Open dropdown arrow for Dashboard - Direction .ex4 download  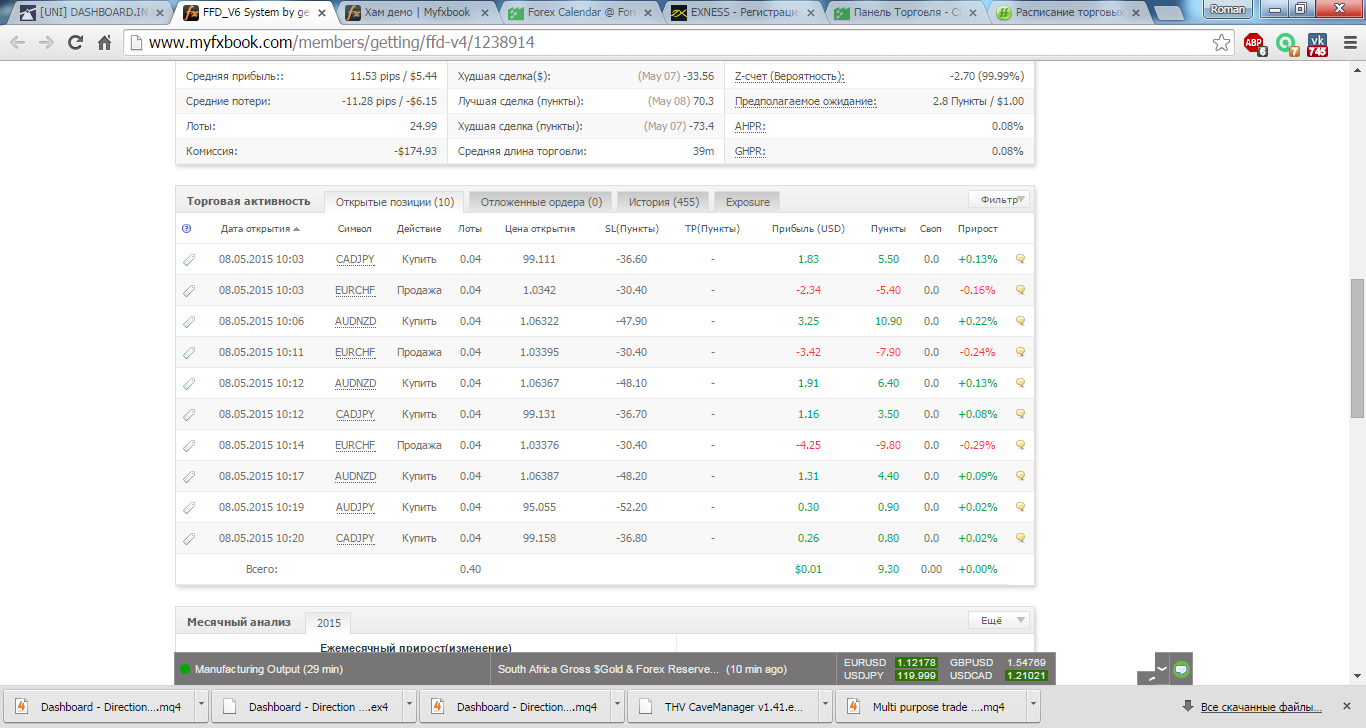coord(409,706)
